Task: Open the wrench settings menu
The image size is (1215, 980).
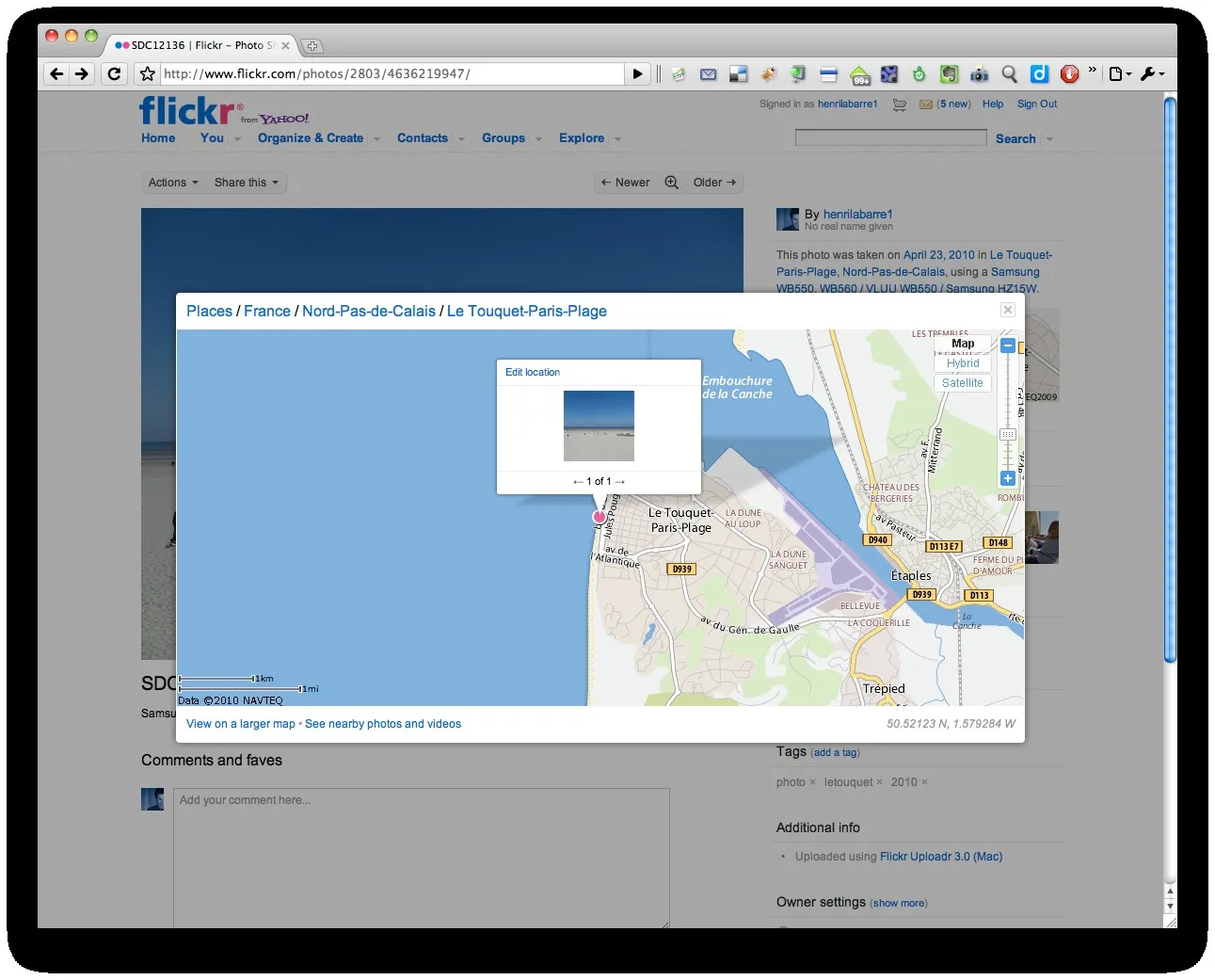Action: [x=1152, y=73]
